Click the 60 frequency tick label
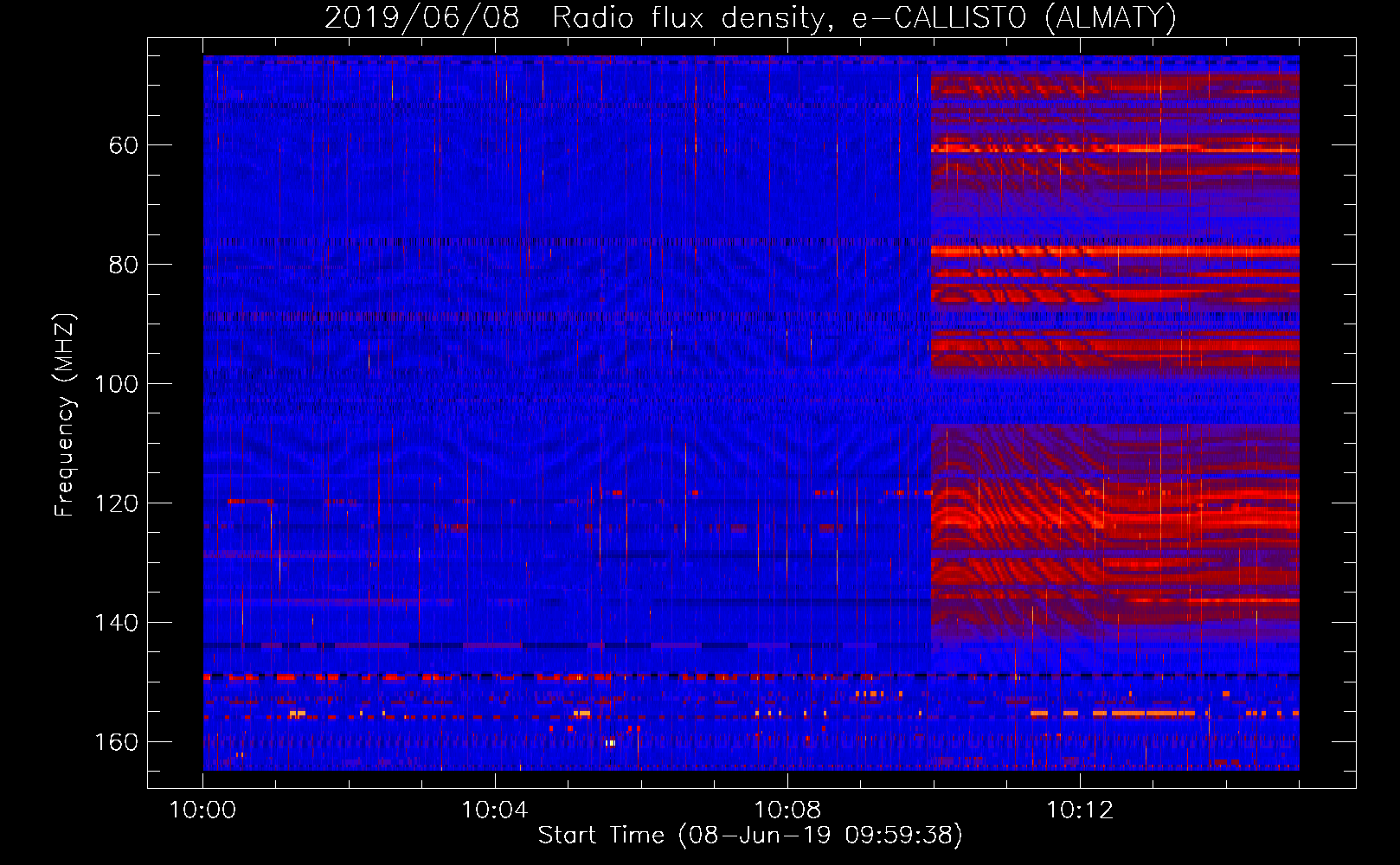 124,145
